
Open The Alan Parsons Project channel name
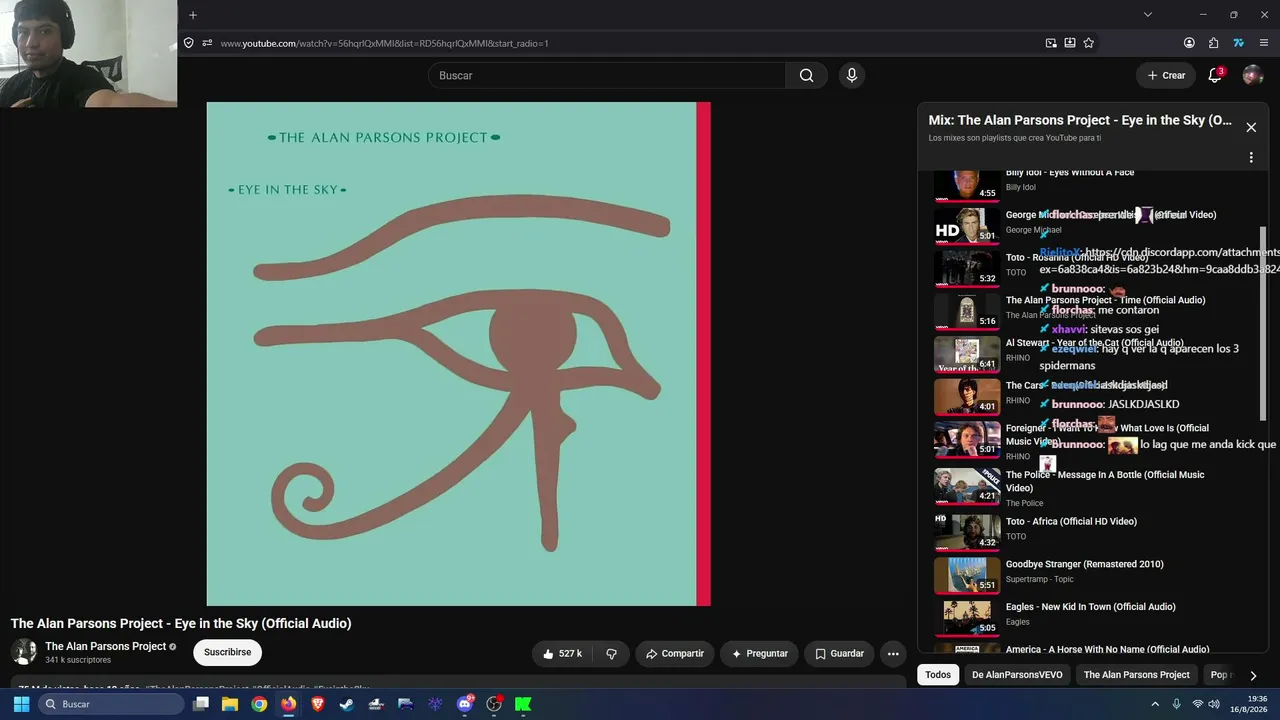click(x=106, y=646)
